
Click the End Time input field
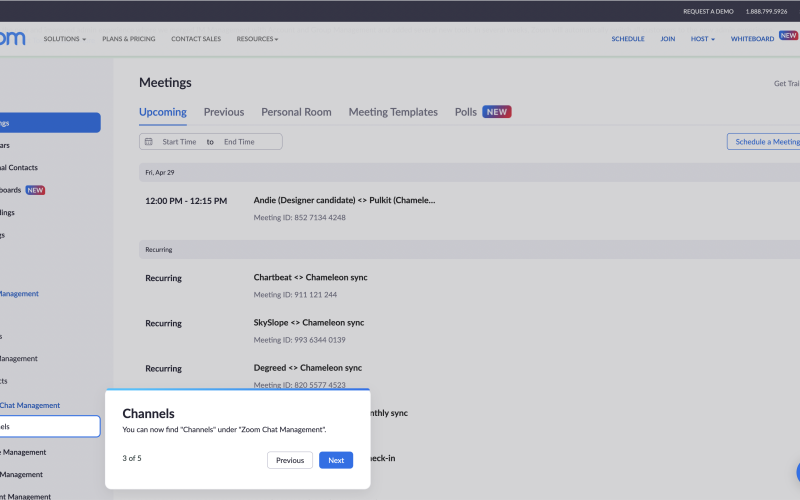coord(240,142)
